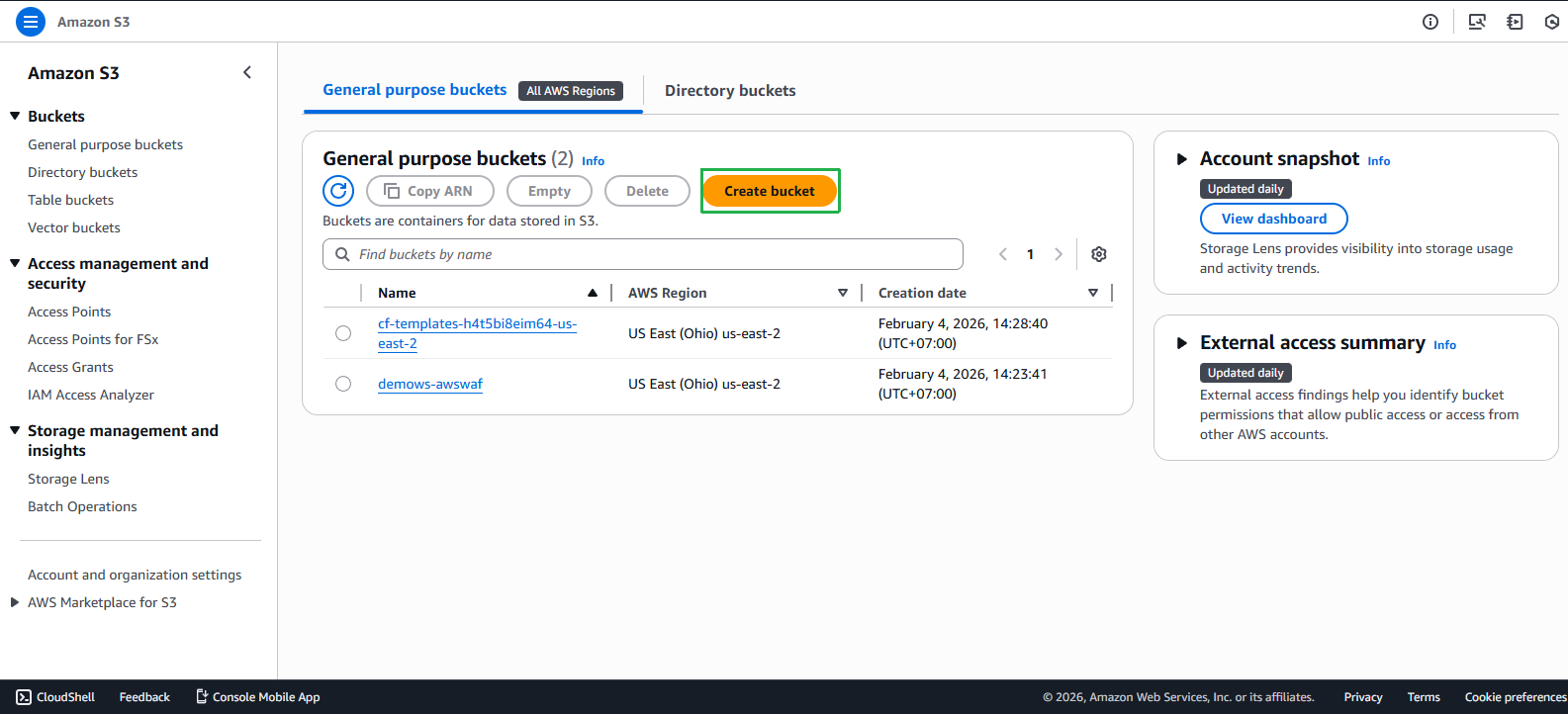Open the hamburger navigation menu
Screen dimensions: 1568x714
[x=31, y=22]
